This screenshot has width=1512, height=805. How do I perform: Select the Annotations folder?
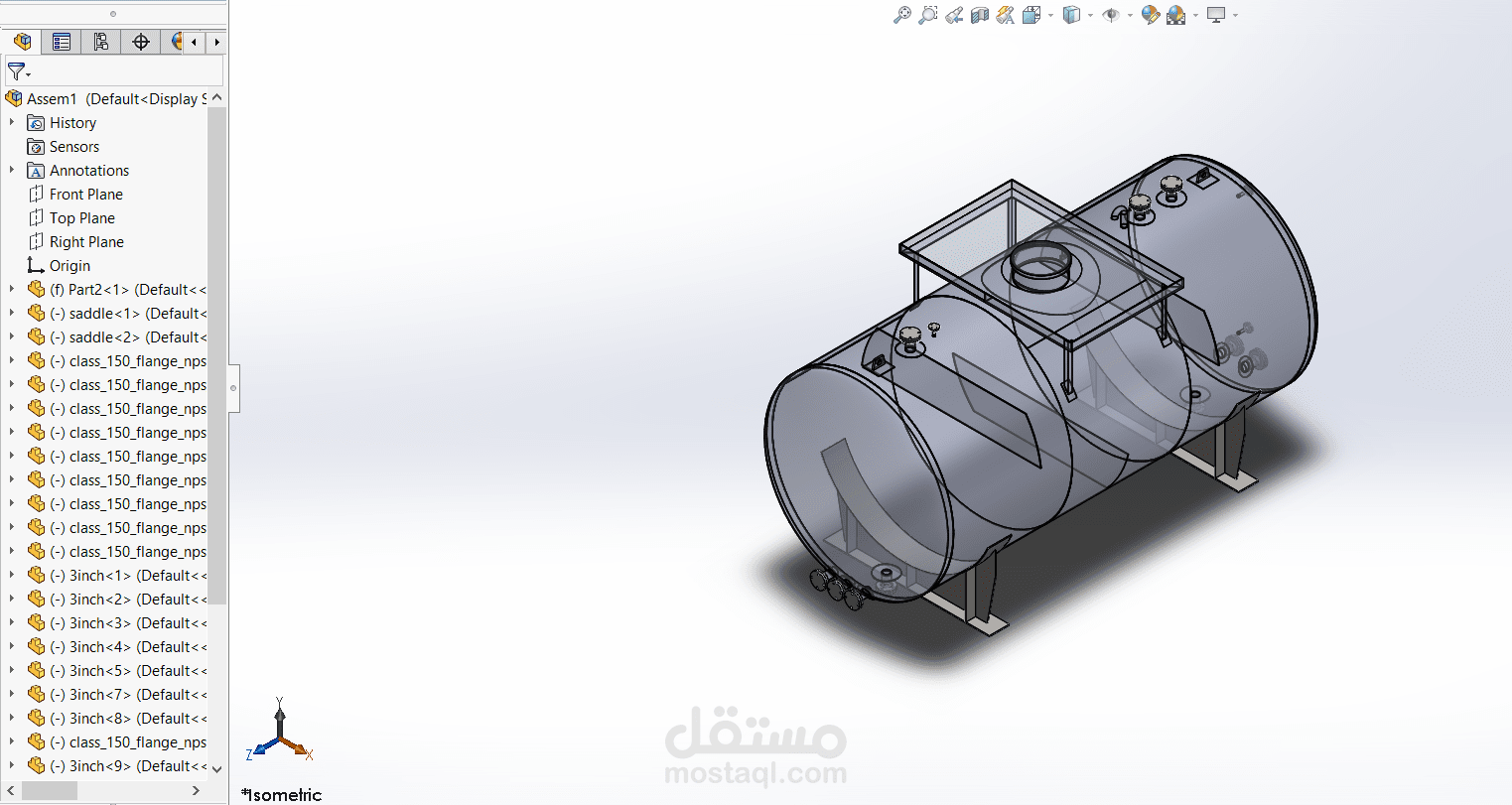[x=78, y=171]
